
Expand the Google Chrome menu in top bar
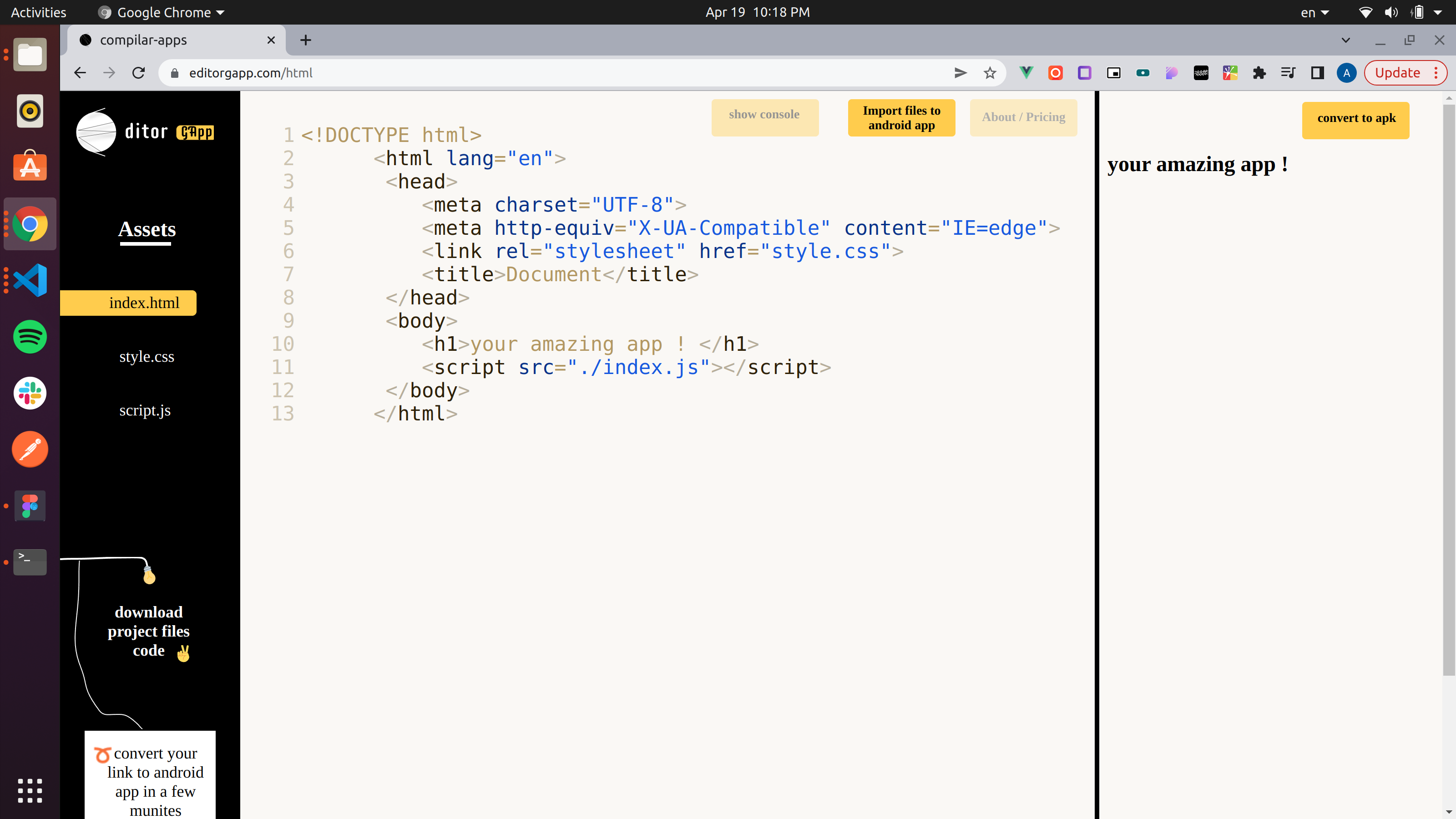tap(160, 12)
